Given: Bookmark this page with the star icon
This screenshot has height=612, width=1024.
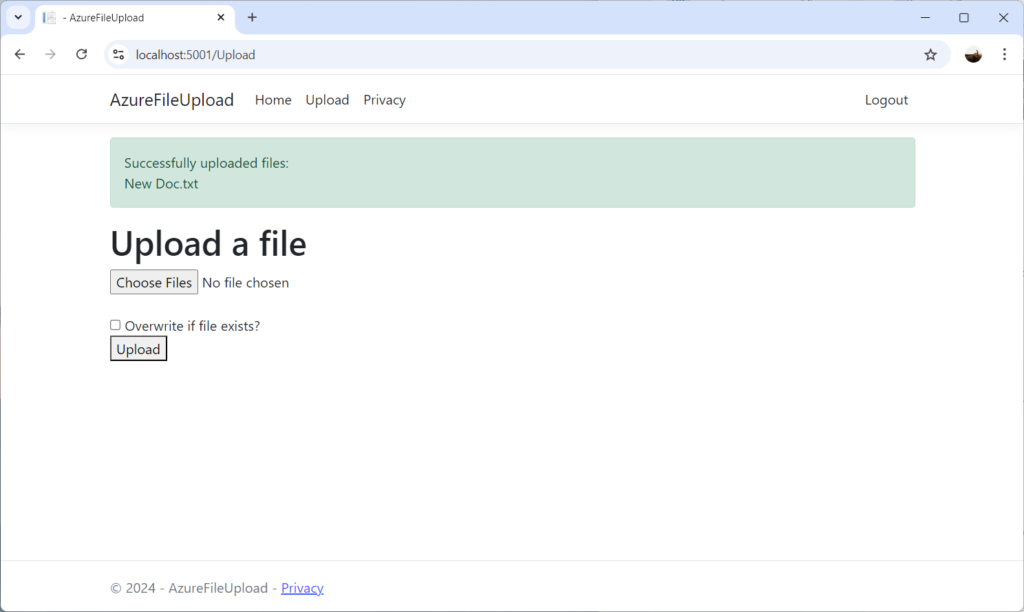Looking at the screenshot, I should (x=931, y=55).
